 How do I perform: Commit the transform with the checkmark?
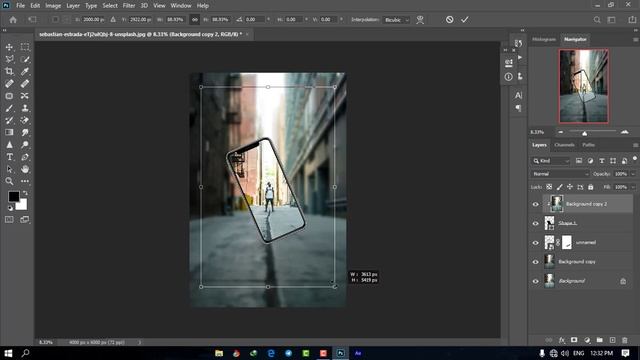[464, 20]
